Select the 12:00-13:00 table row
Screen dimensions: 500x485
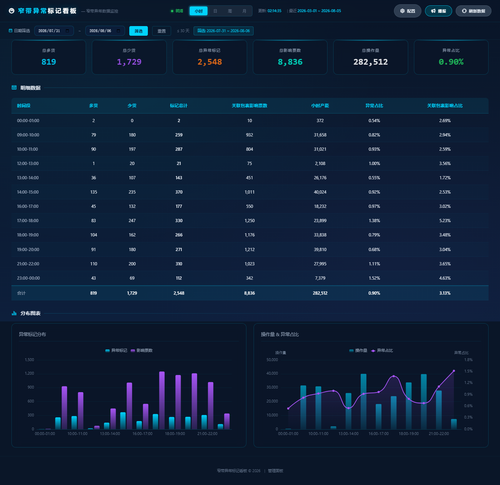coord(250,164)
